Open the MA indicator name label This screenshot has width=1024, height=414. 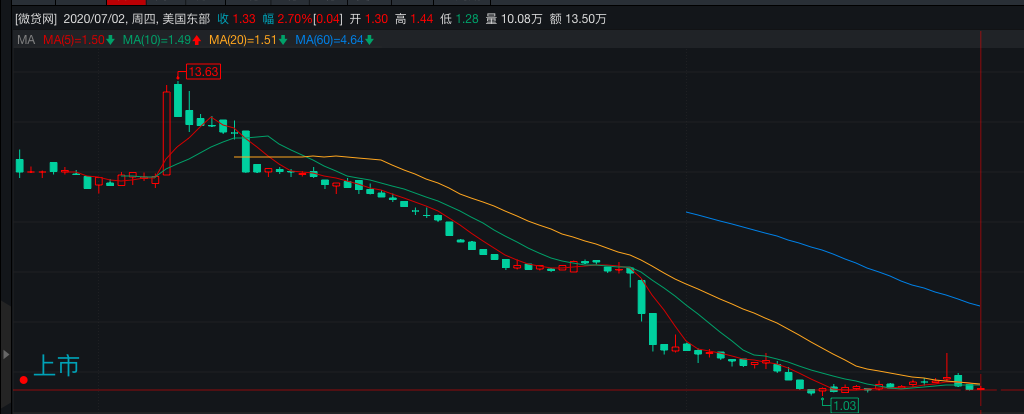click(26, 40)
